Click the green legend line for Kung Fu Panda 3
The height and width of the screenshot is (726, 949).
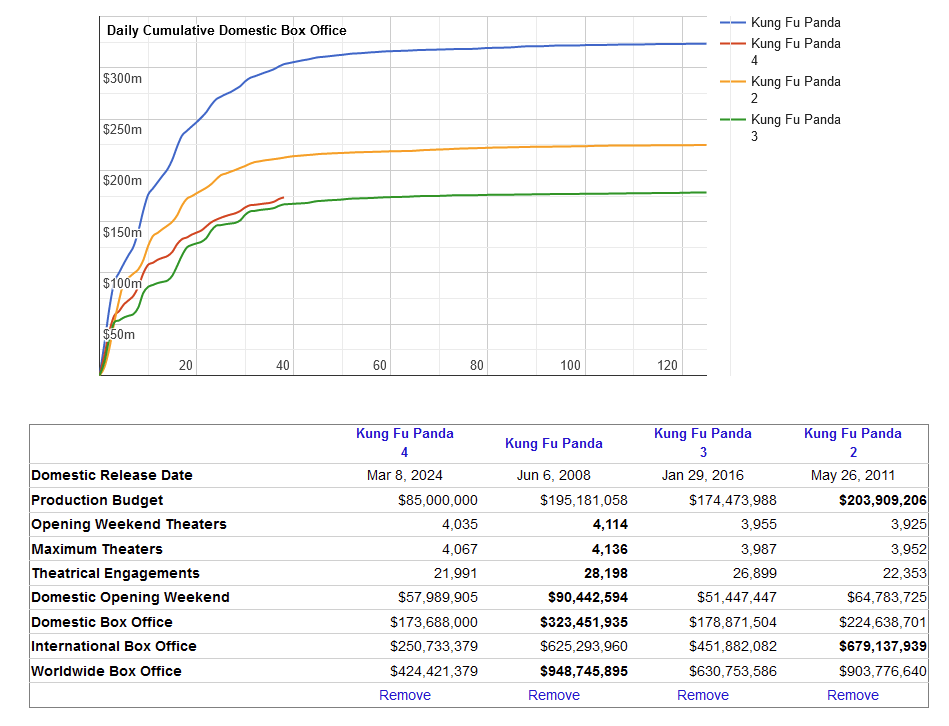click(x=733, y=120)
